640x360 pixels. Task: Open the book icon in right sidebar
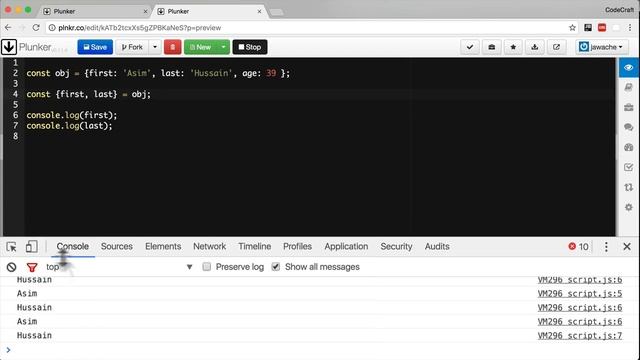(x=629, y=87)
